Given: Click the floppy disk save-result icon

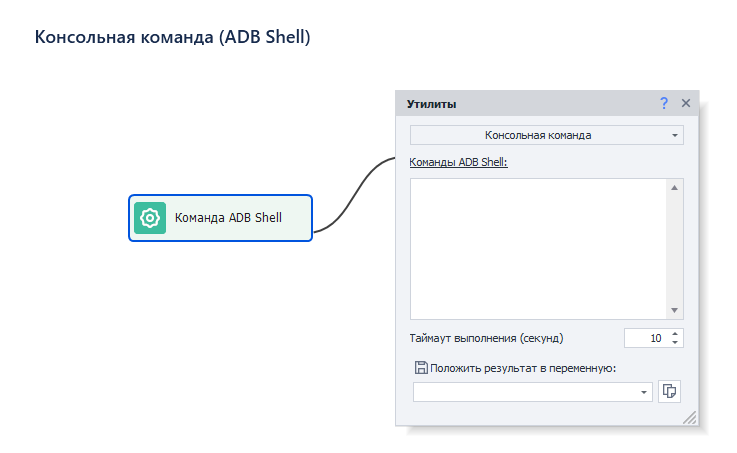Looking at the screenshot, I should coord(421,368).
